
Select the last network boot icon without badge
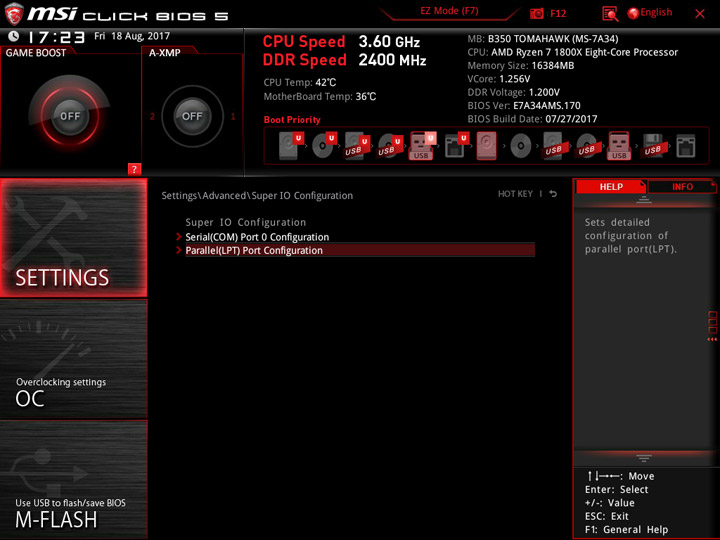click(686, 146)
